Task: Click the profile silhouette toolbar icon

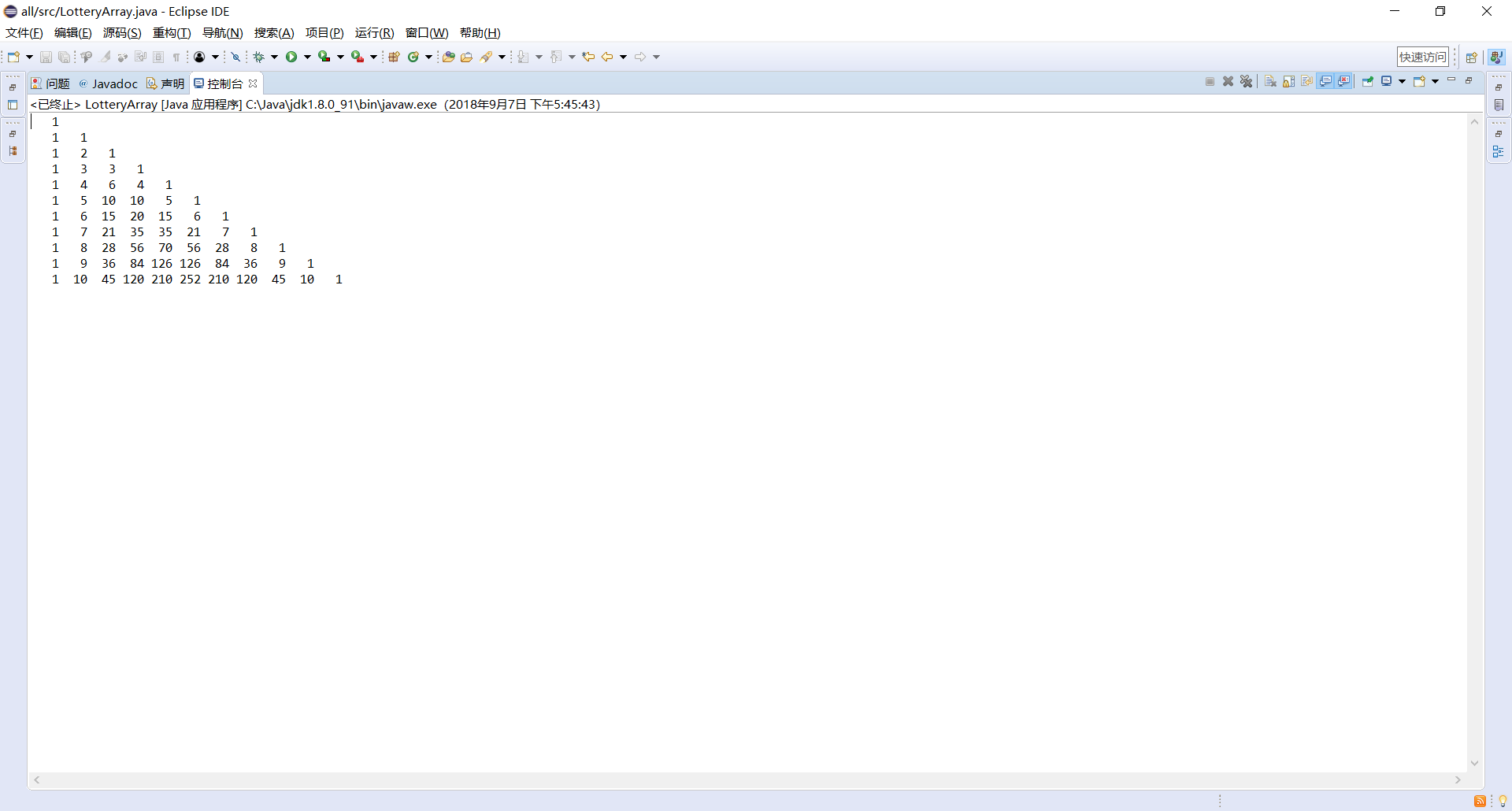Action: [199, 57]
